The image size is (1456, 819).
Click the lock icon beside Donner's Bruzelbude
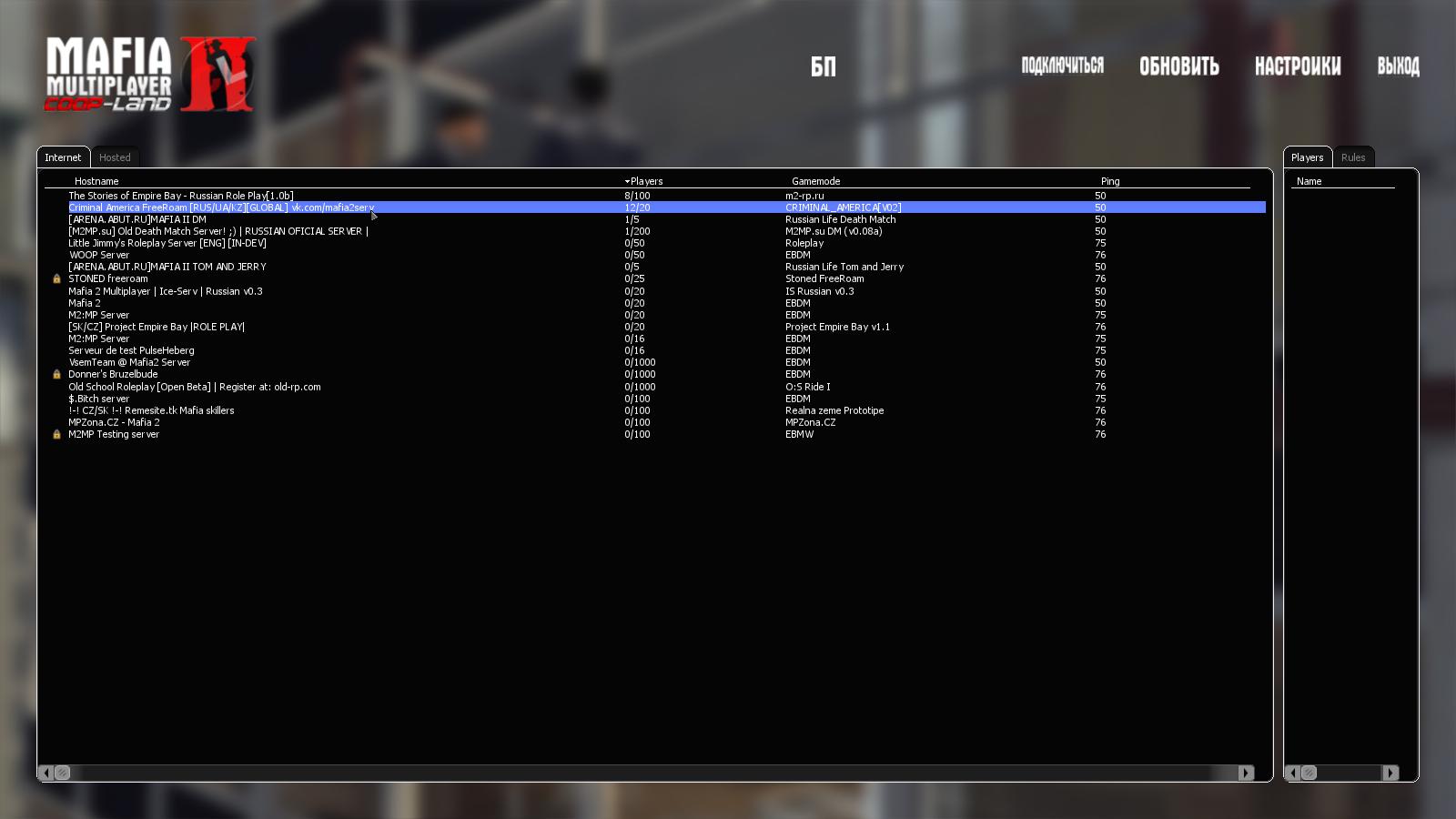click(56, 375)
